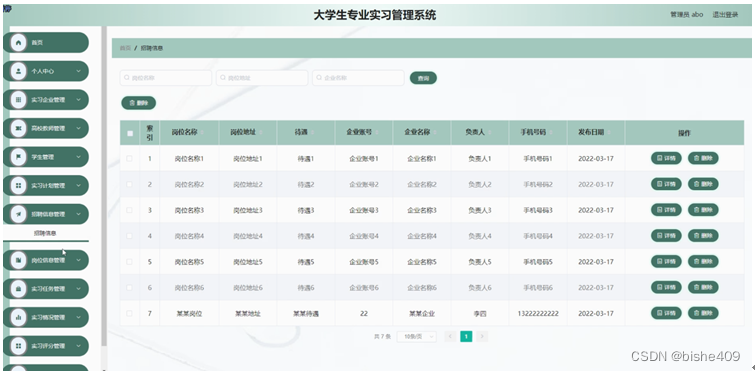755x371 pixels.
Task: Sort table by 手机号码 column arrows
Action: [550, 132]
